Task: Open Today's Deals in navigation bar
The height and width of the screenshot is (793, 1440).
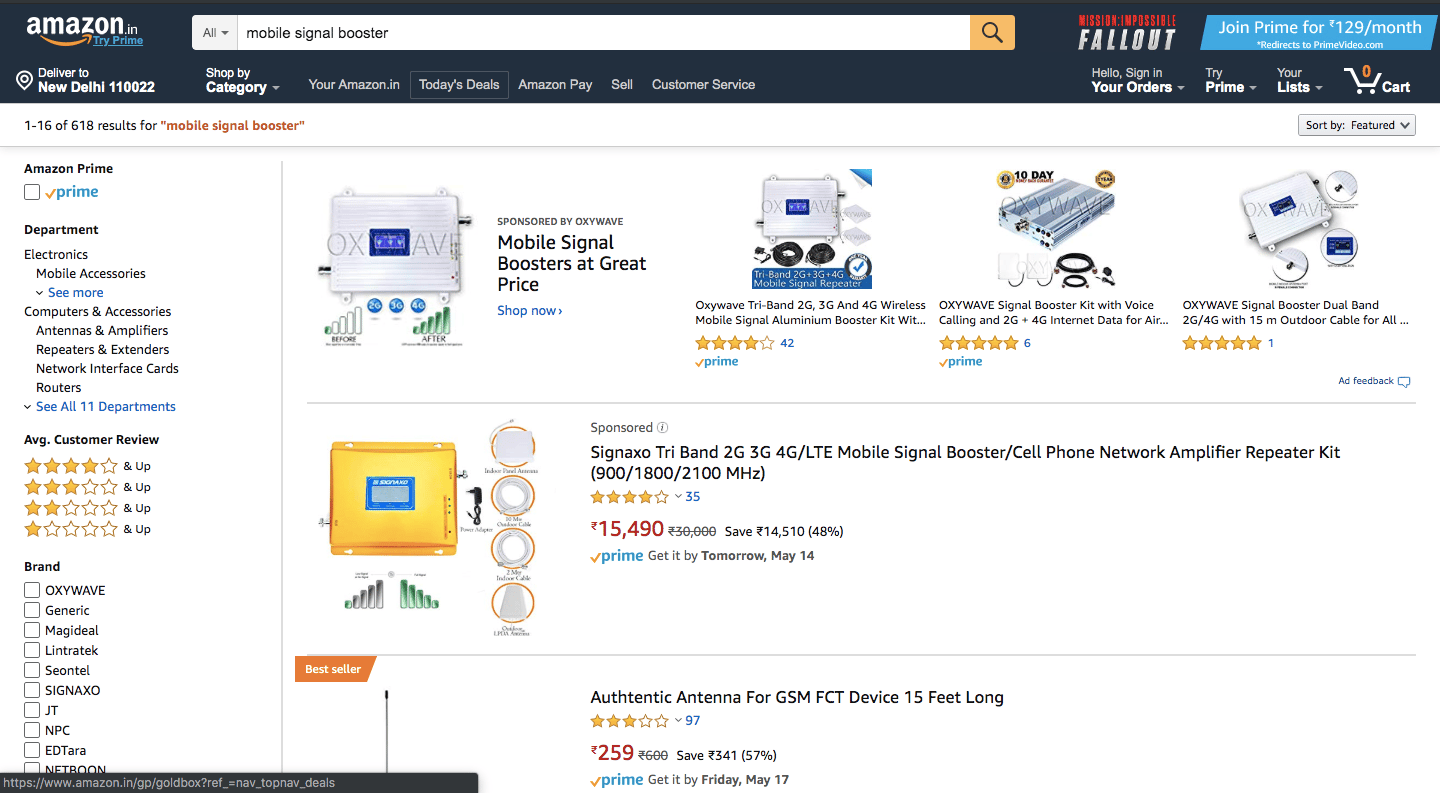Action: point(459,85)
